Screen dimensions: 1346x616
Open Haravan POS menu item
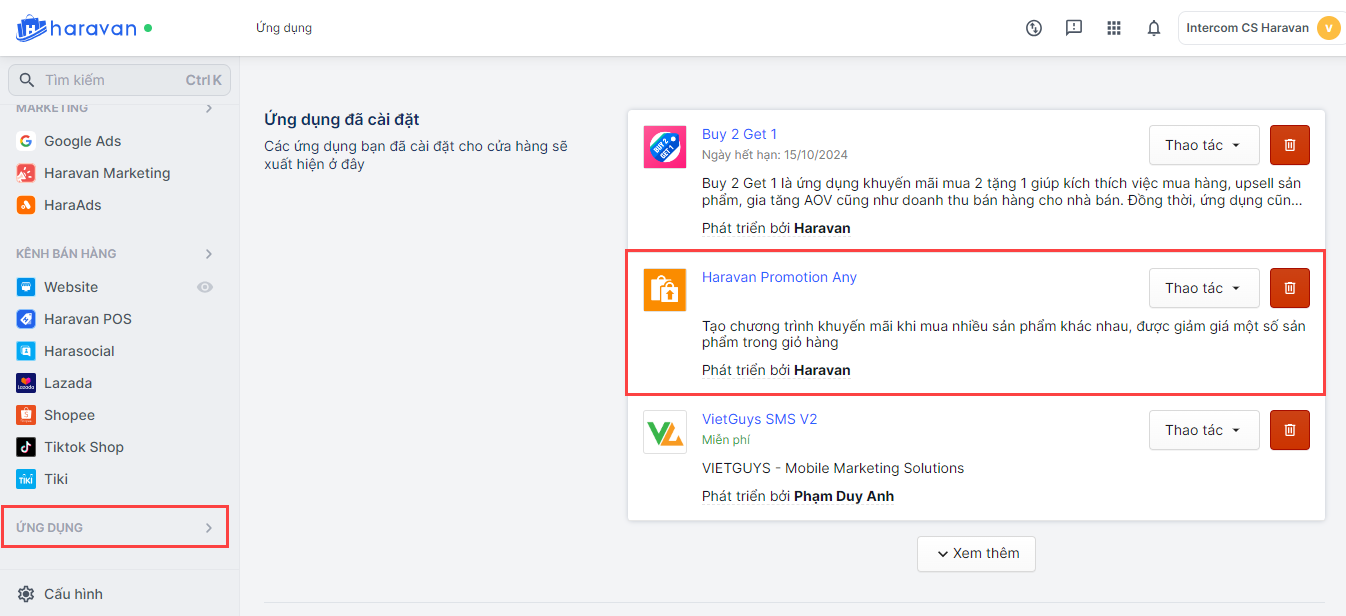pos(88,319)
